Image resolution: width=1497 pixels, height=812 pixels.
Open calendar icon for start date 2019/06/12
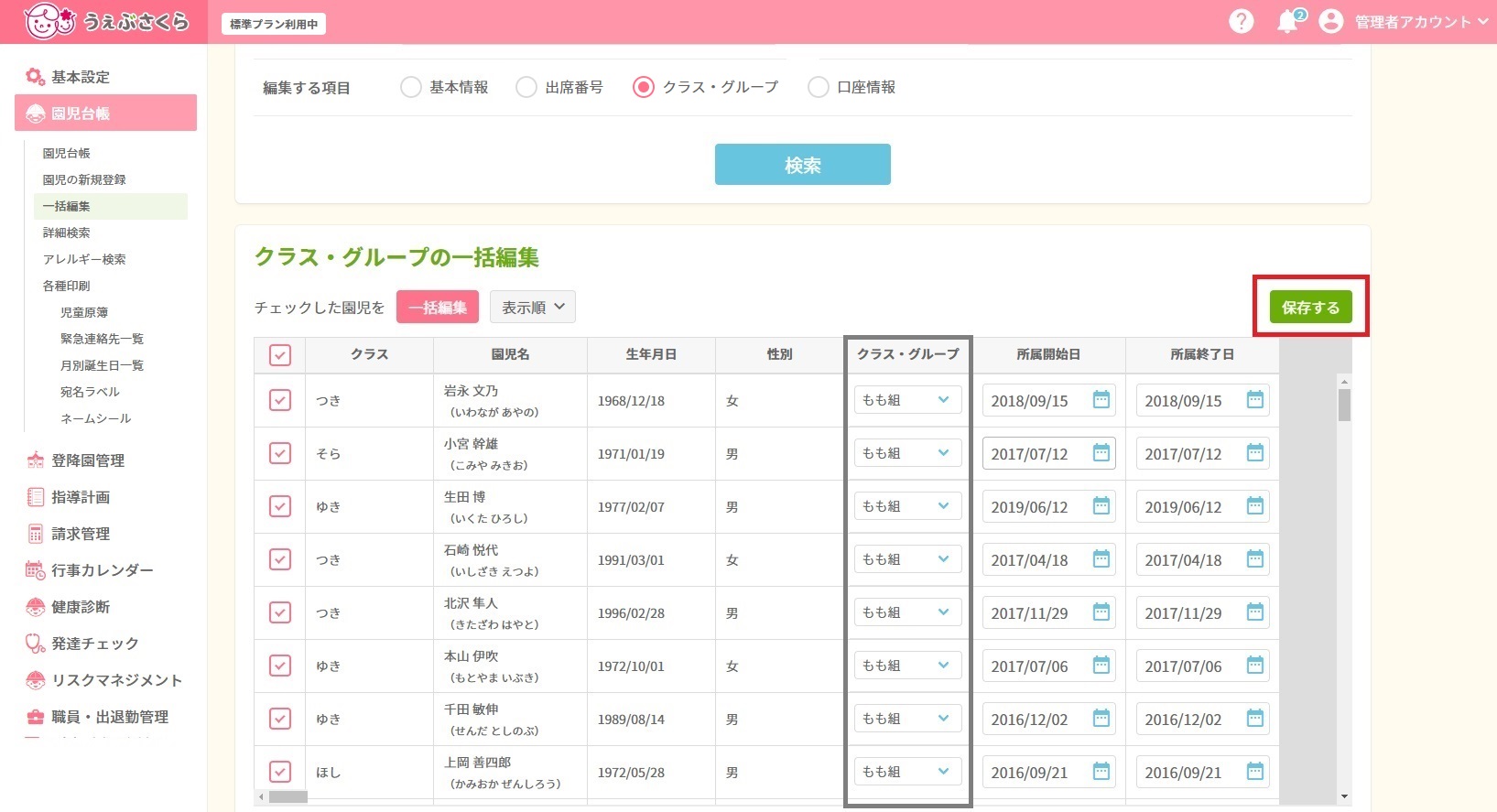coord(1101,506)
